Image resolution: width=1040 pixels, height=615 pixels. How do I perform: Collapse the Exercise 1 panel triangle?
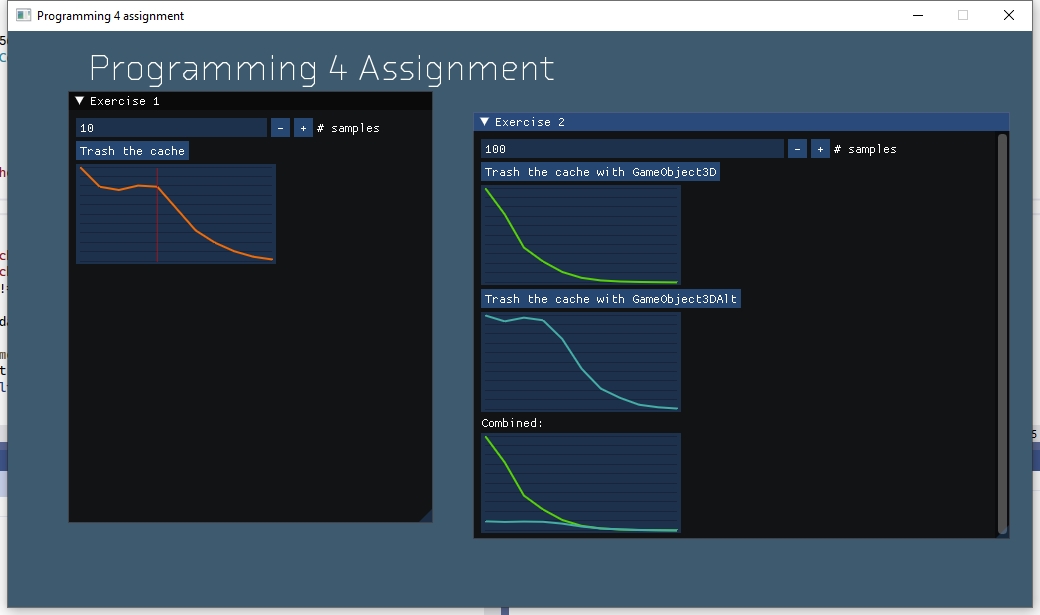click(x=80, y=101)
